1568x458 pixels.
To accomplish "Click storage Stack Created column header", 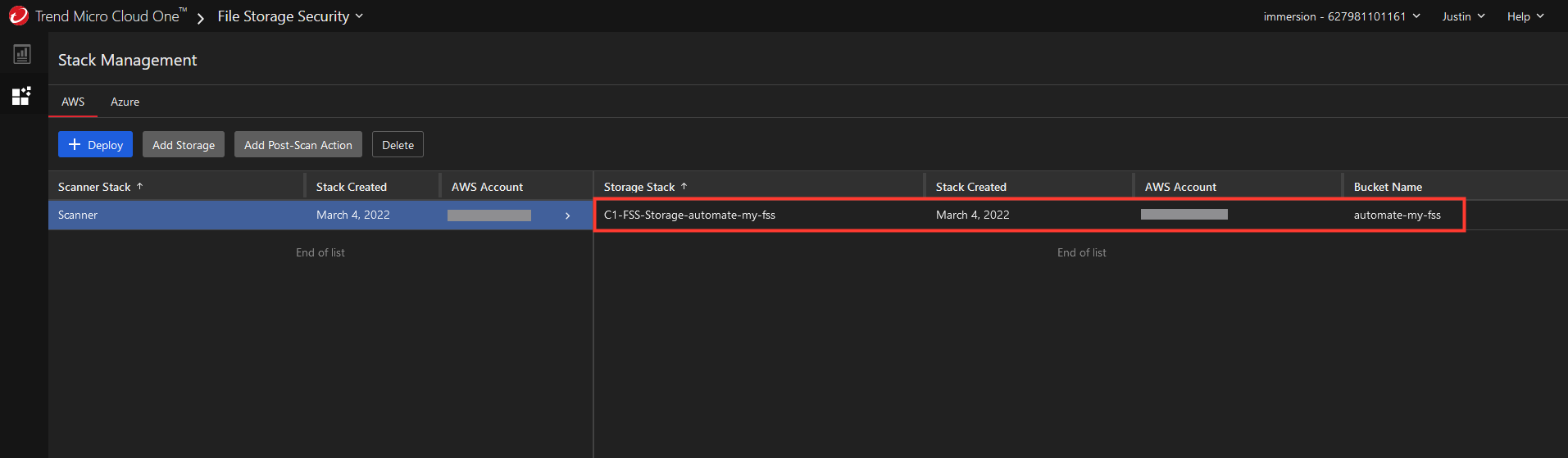I will [971, 187].
